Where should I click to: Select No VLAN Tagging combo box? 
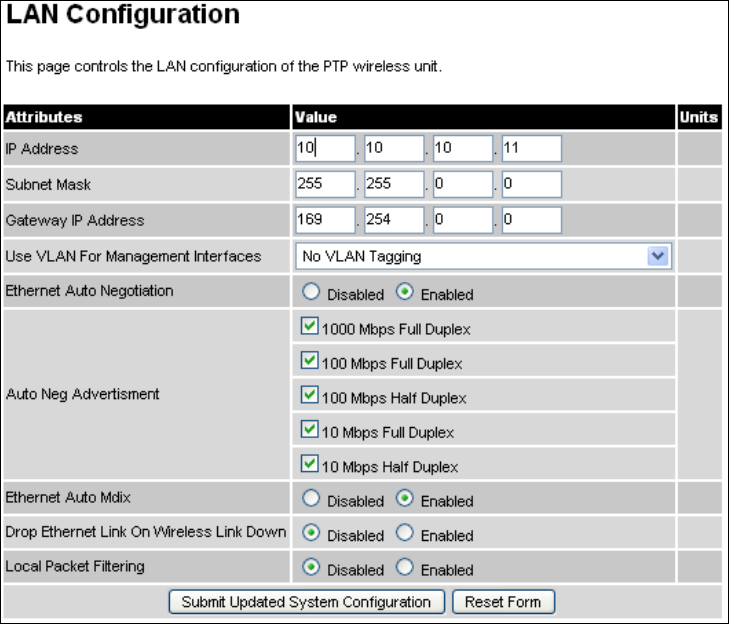click(484, 256)
